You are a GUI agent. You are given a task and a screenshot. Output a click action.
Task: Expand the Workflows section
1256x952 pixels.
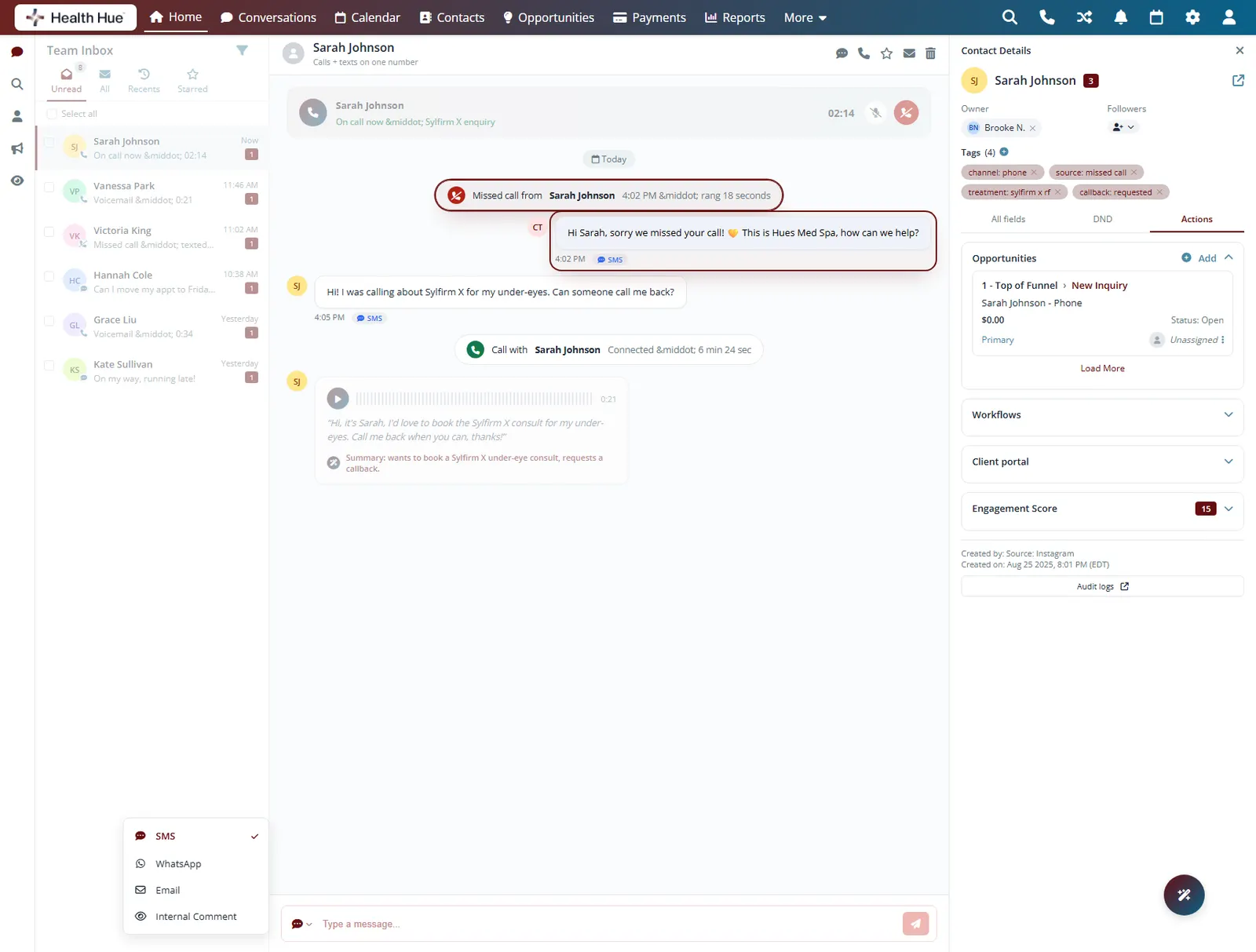[1229, 414]
